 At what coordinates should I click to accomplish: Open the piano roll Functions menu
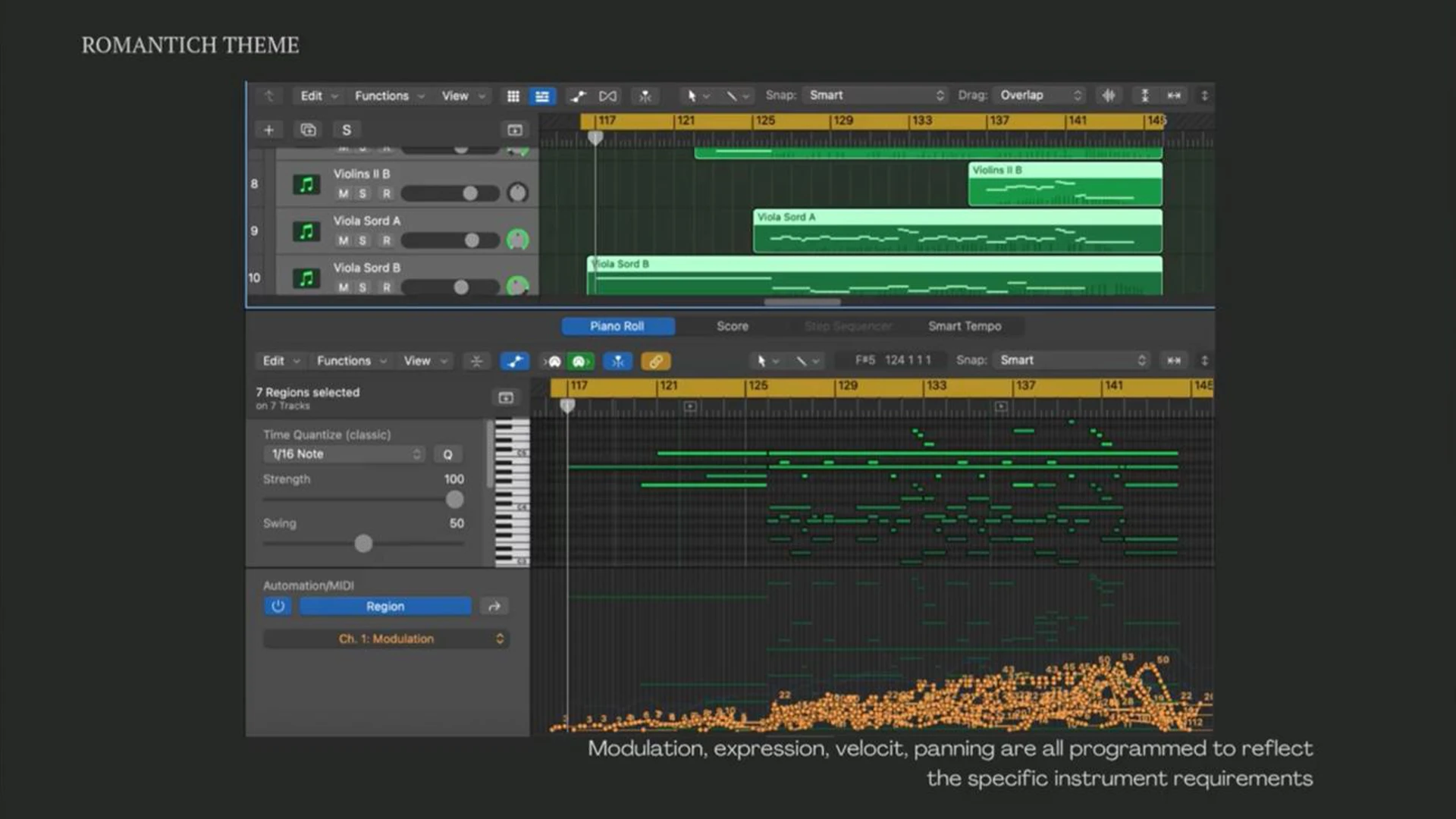click(x=351, y=361)
